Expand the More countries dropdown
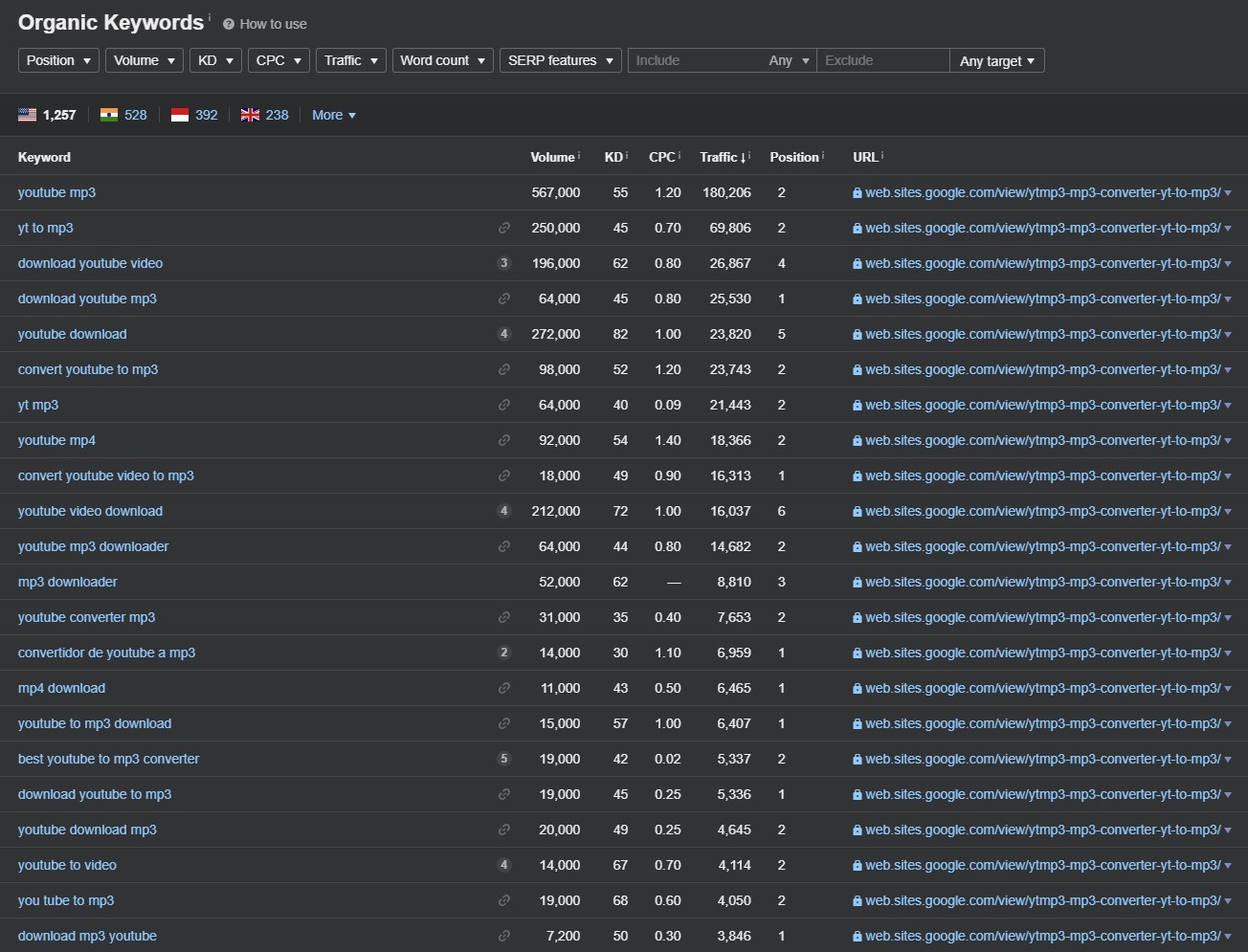 coord(334,115)
